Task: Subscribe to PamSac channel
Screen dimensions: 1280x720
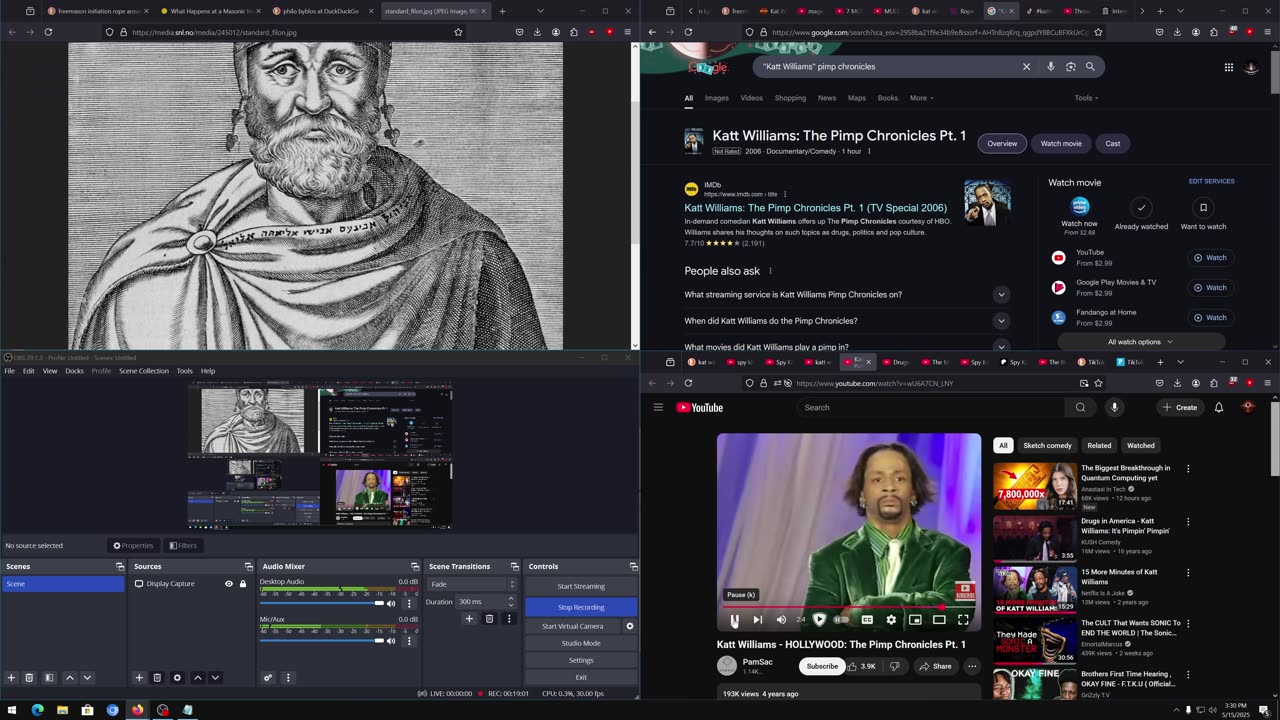Action: tap(822, 666)
